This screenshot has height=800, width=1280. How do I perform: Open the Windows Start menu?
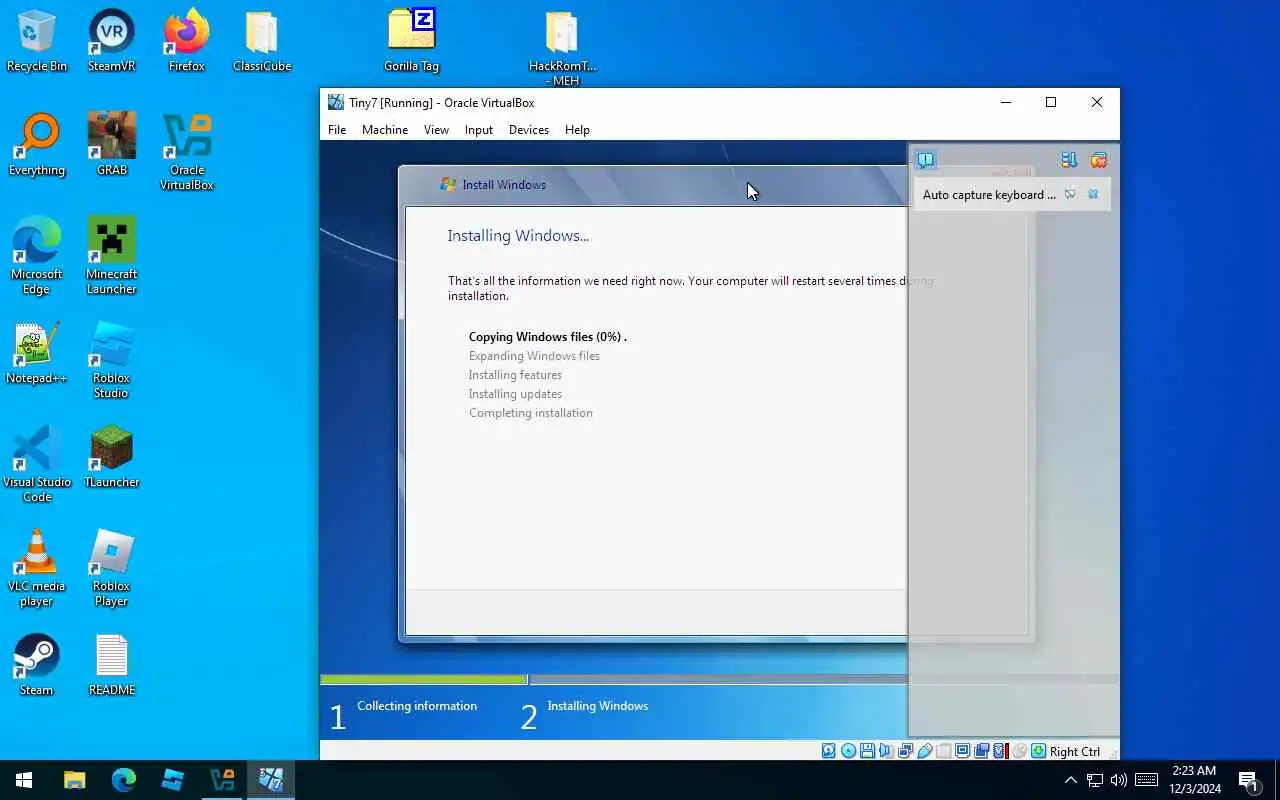coord(24,780)
